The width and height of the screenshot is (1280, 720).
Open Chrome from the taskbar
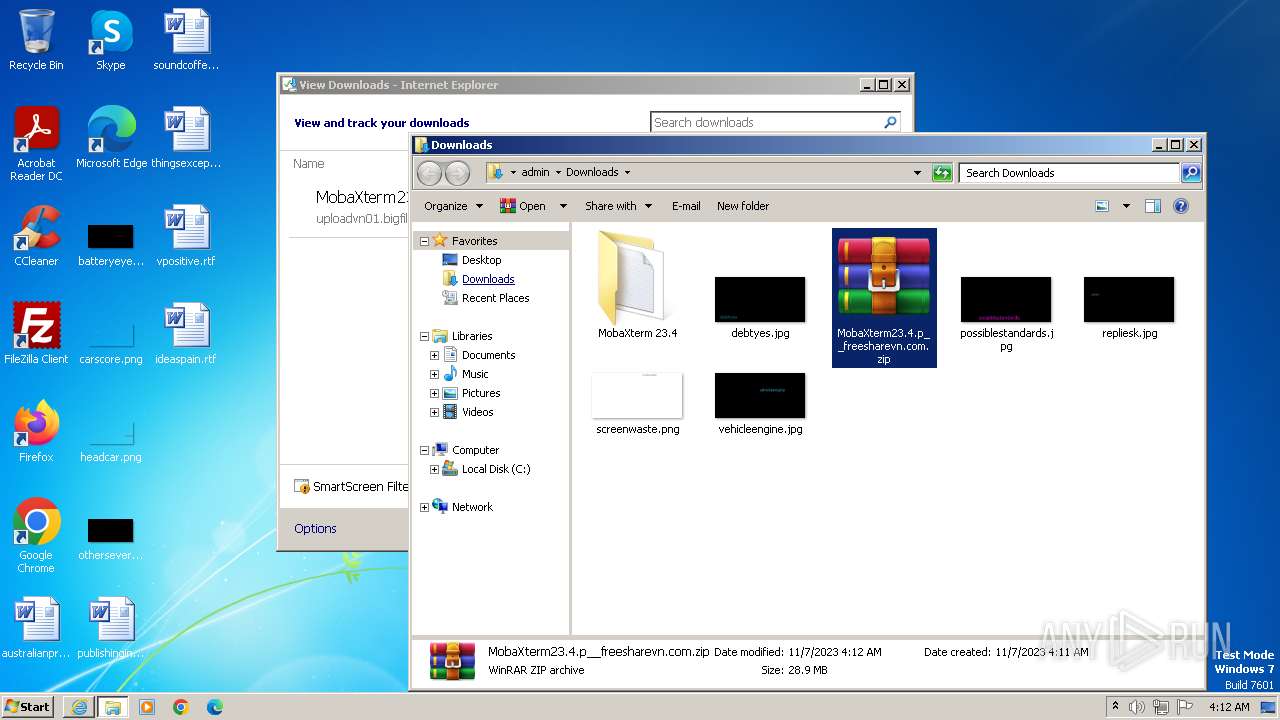180,707
